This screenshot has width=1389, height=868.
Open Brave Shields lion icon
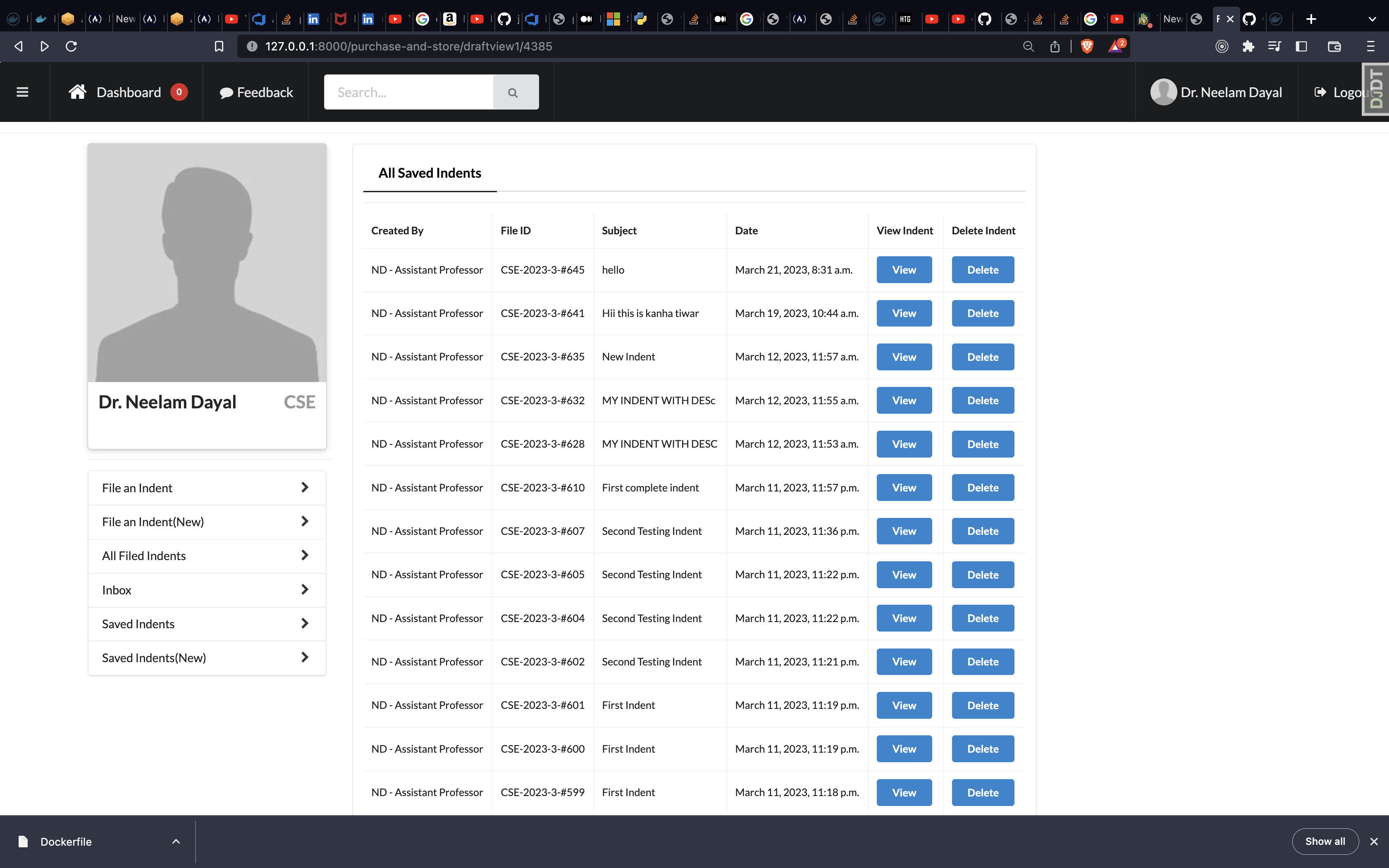pos(1086,46)
